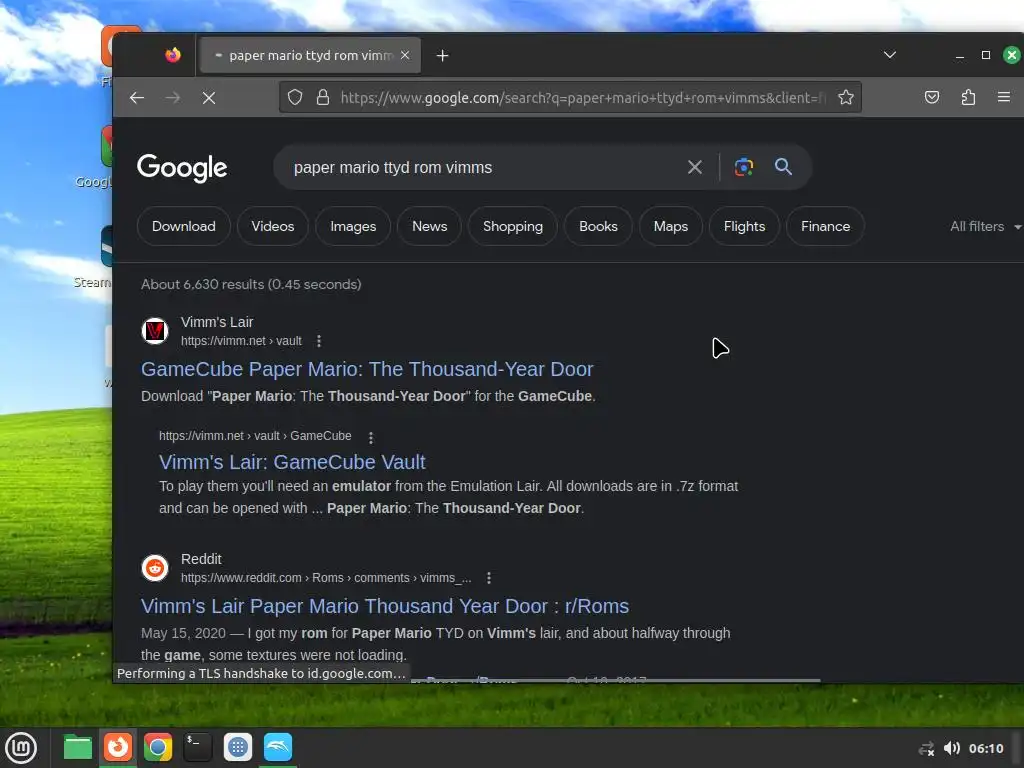Click the Vimm's Lair site favicon
This screenshot has width=1024, height=768.
click(x=155, y=331)
